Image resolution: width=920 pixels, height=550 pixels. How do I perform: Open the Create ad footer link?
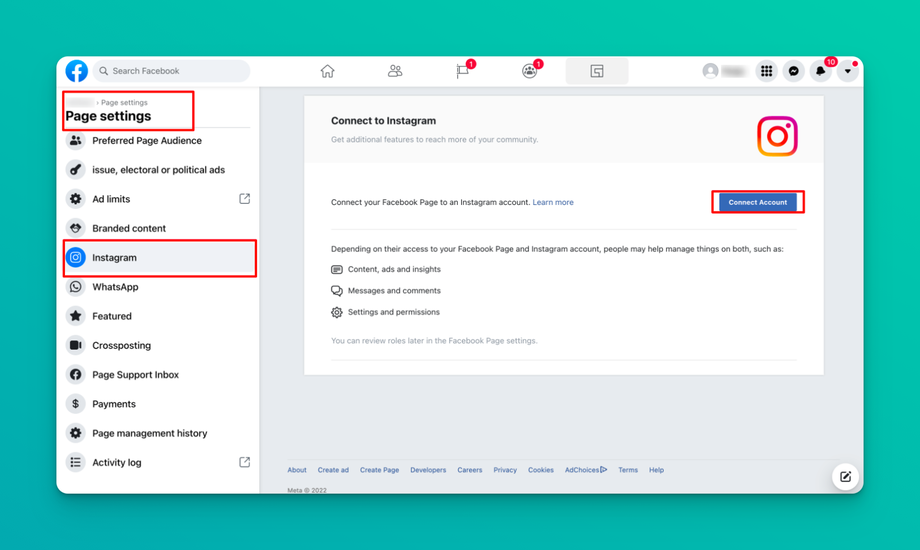click(x=333, y=470)
